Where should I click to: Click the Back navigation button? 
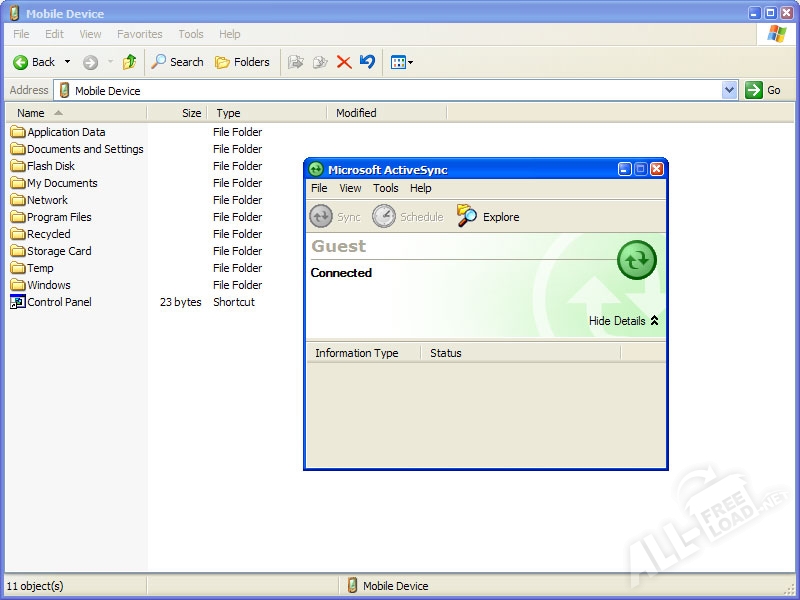(34, 62)
